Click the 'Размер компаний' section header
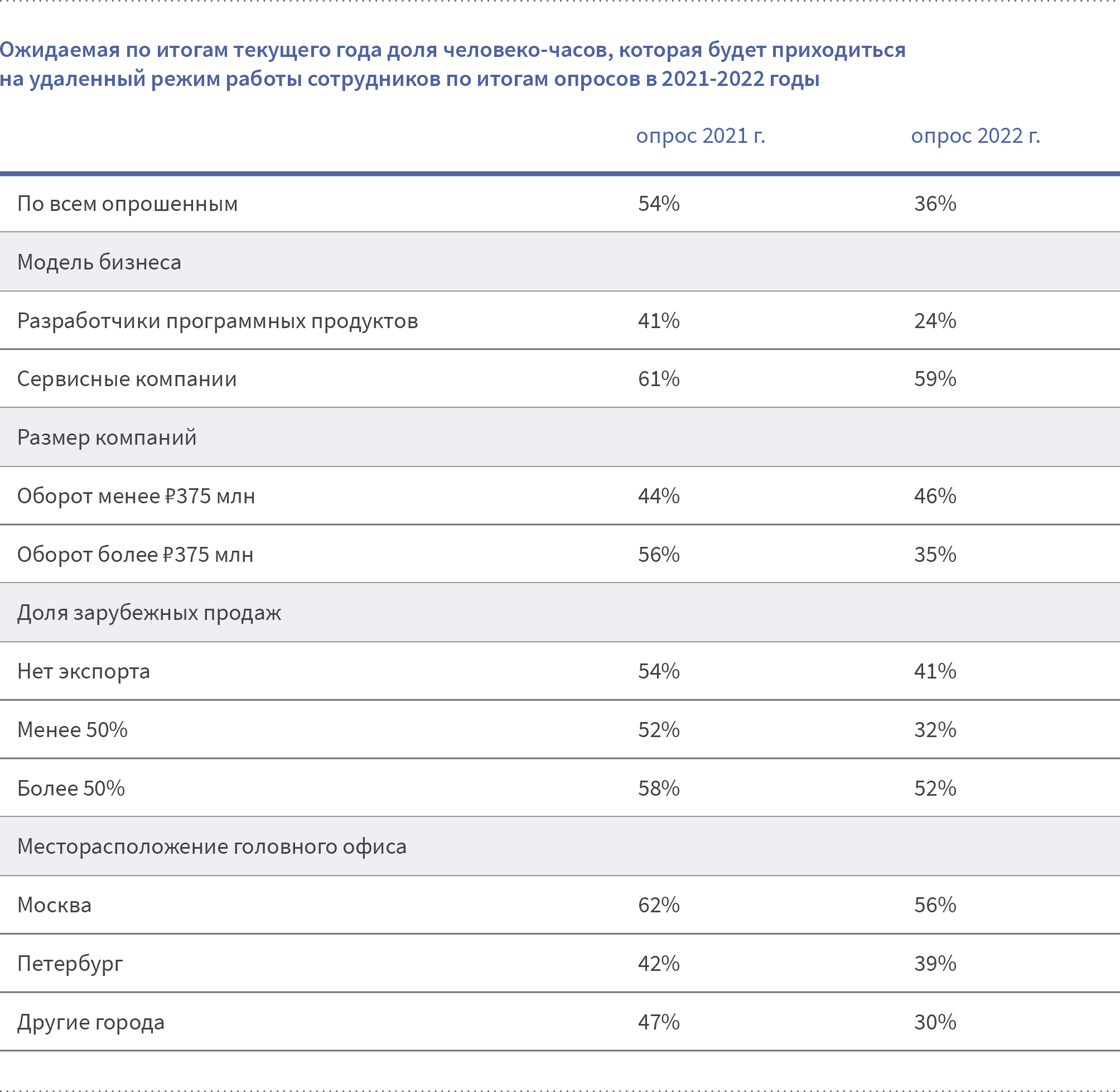1120x1092 pixels. click(x=107, y=437)
